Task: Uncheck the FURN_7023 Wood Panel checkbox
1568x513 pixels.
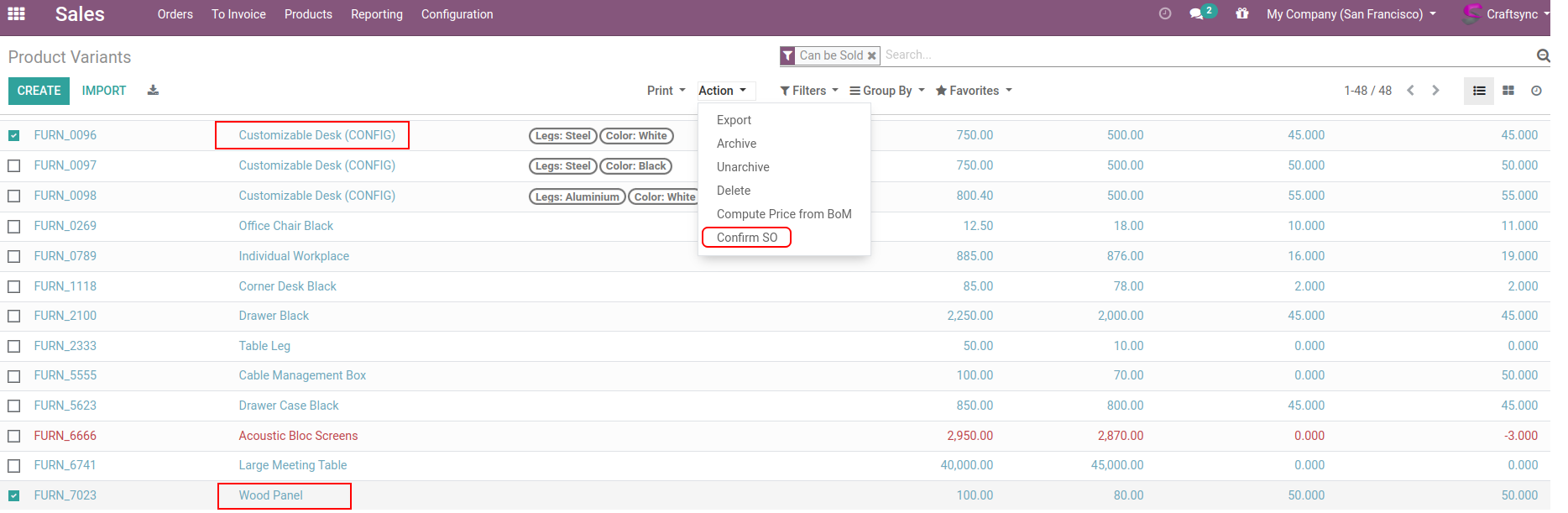Action: click(14, 495)
